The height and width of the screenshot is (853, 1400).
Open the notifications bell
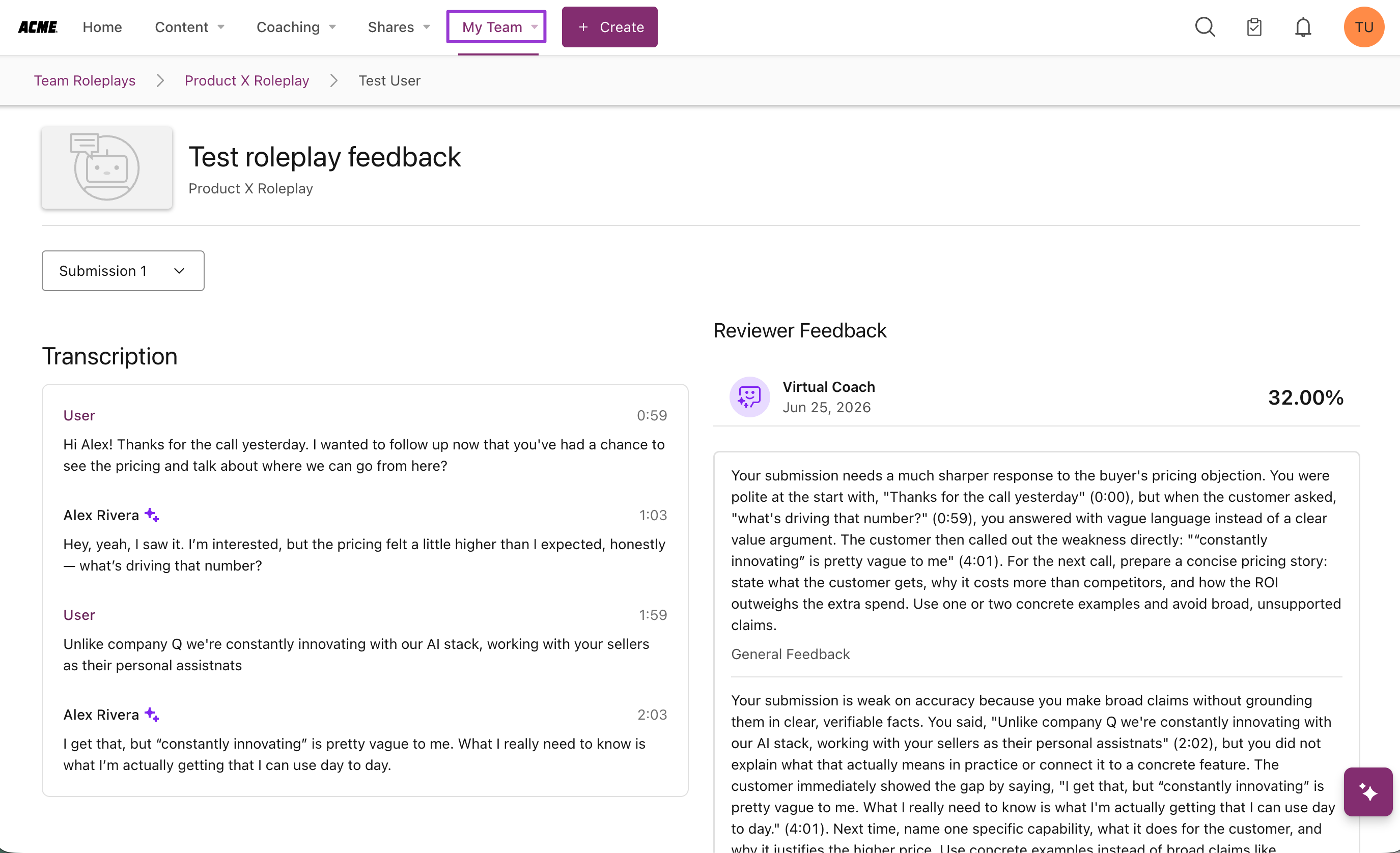(x=1303, y=26)
